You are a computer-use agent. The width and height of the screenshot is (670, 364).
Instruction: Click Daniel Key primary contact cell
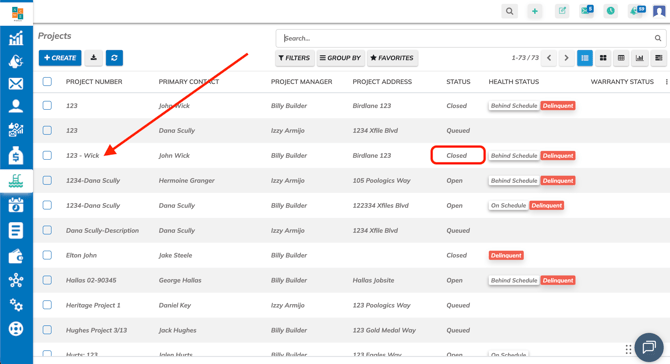175,305
